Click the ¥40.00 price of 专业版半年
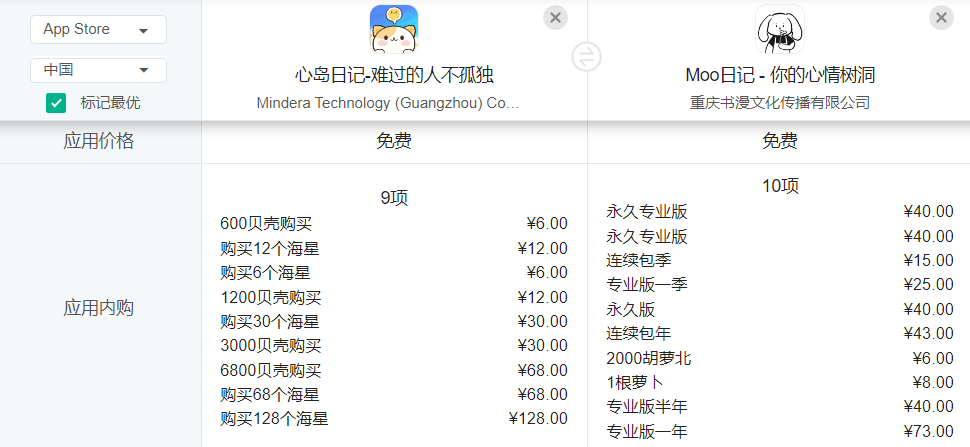 pyautogui.click(x=929, y=406)
